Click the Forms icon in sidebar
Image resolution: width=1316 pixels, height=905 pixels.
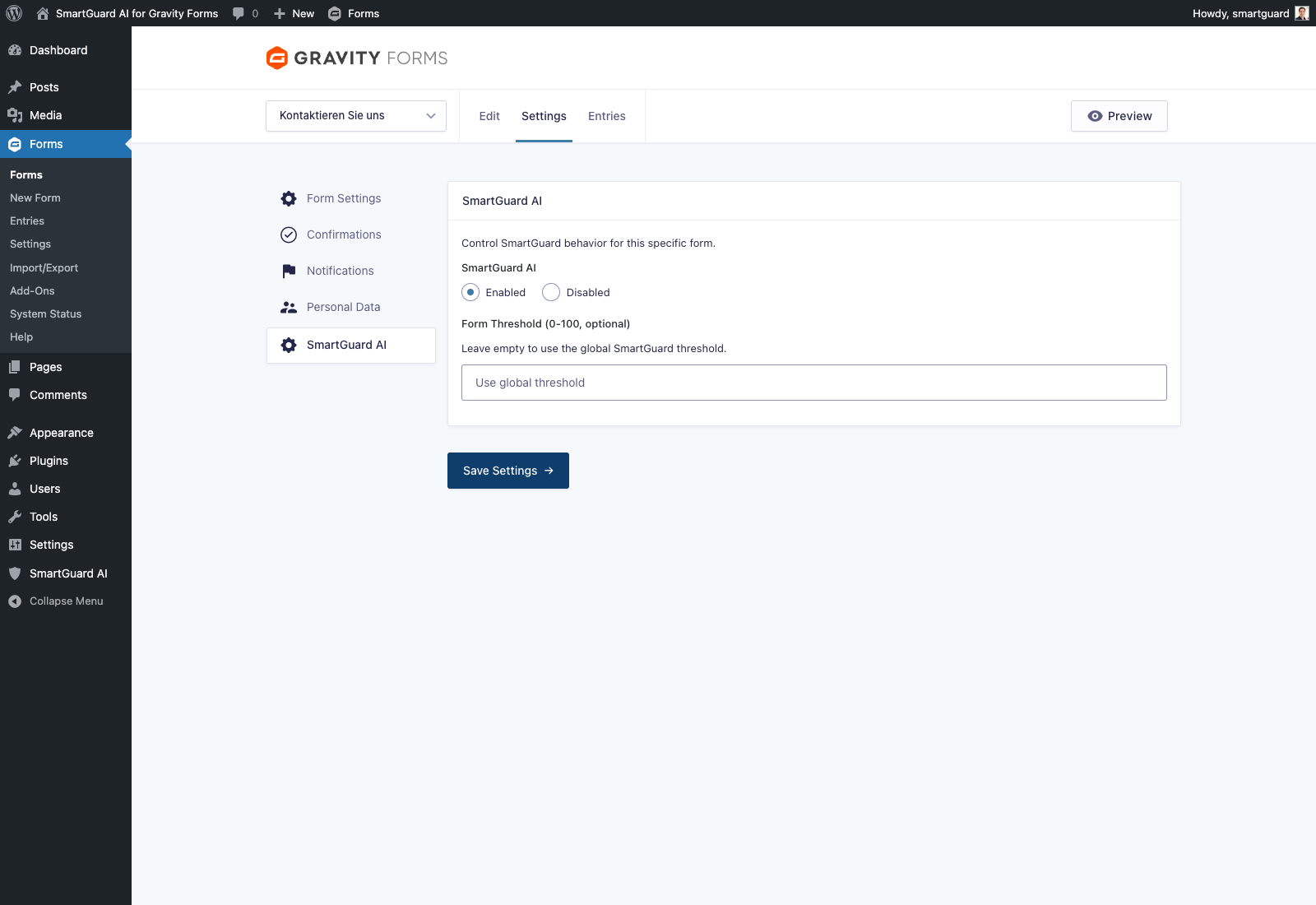point(15,144)
